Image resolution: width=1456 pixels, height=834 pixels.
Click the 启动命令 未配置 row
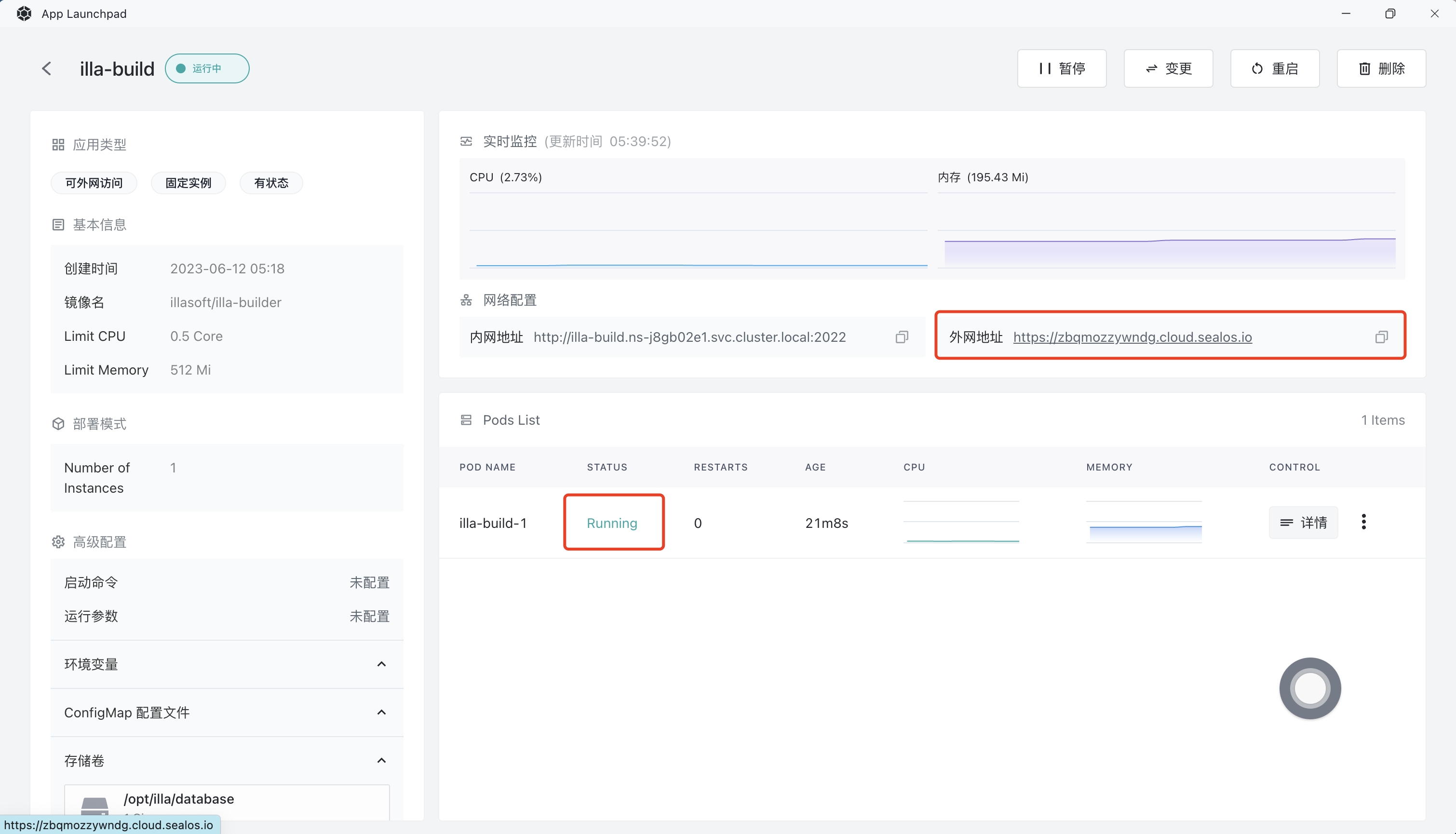pos(227,582)
